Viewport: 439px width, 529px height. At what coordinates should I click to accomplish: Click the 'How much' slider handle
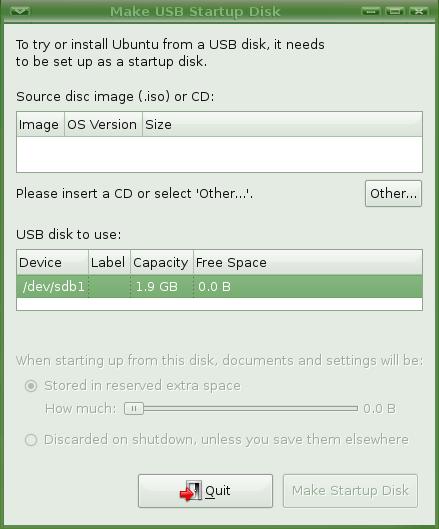tap(134, 409)
